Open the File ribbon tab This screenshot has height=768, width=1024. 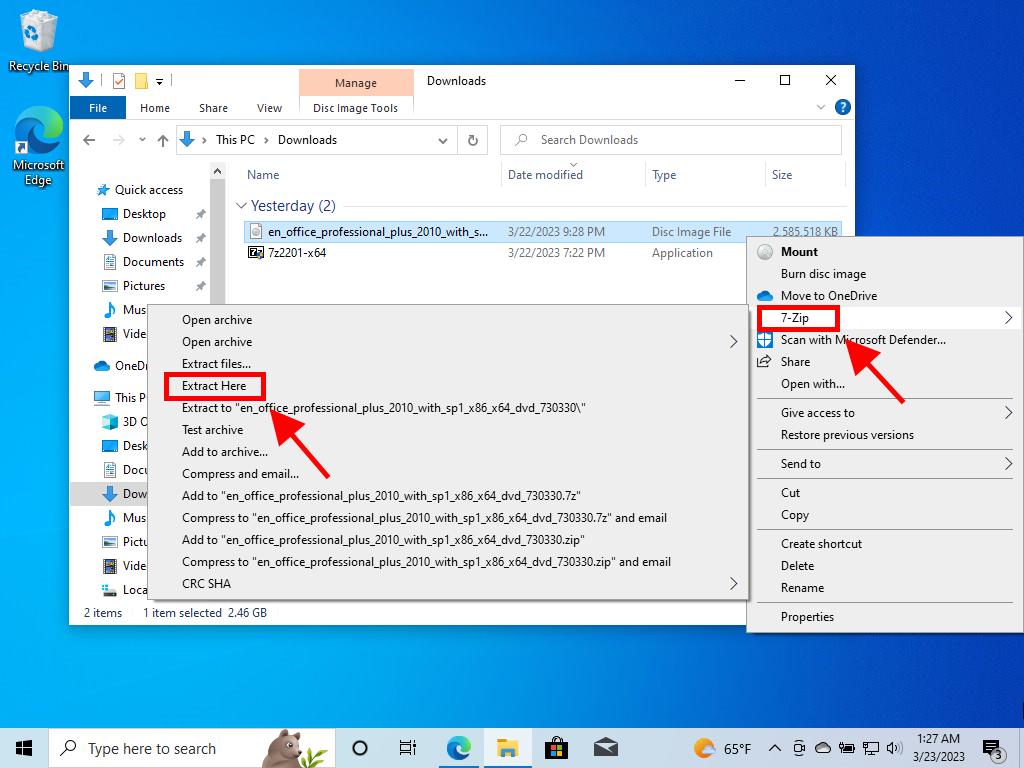point(98,108)
